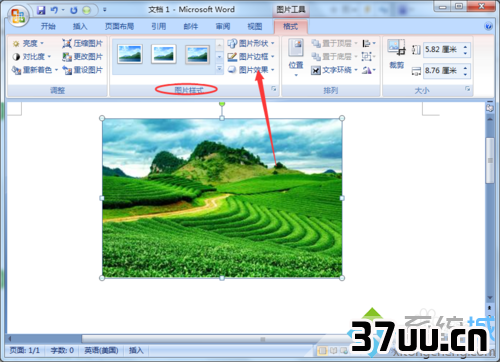Select the first picture style thumbnail
The image size is (500, 362).
pyautogui.click(x=130, y=54)
